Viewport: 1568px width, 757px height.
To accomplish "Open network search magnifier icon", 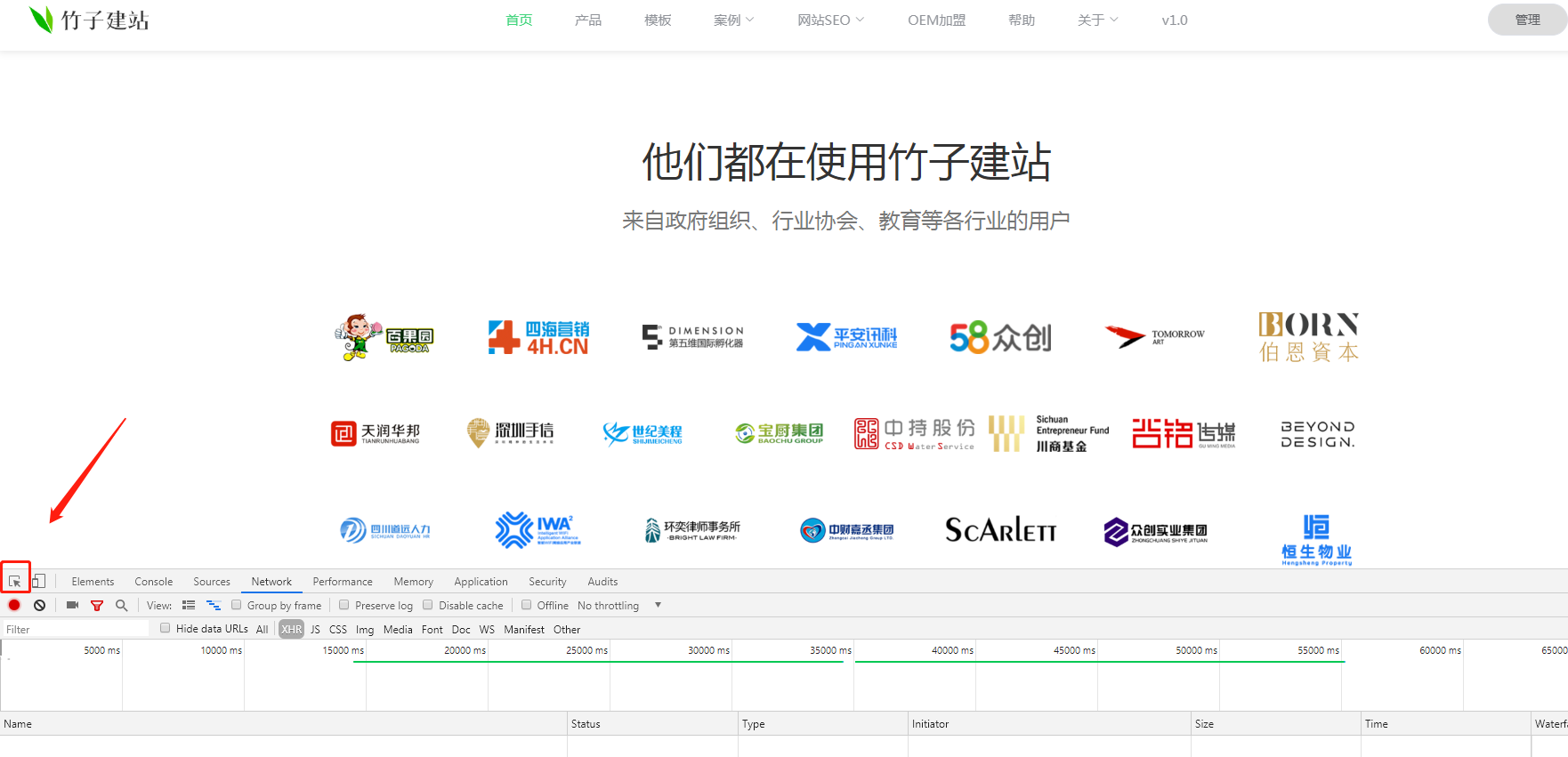I will [x=121, y=605].
